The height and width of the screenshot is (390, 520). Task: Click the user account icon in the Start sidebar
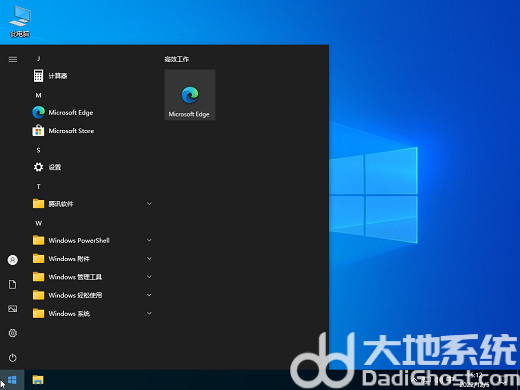pos(13,260)
